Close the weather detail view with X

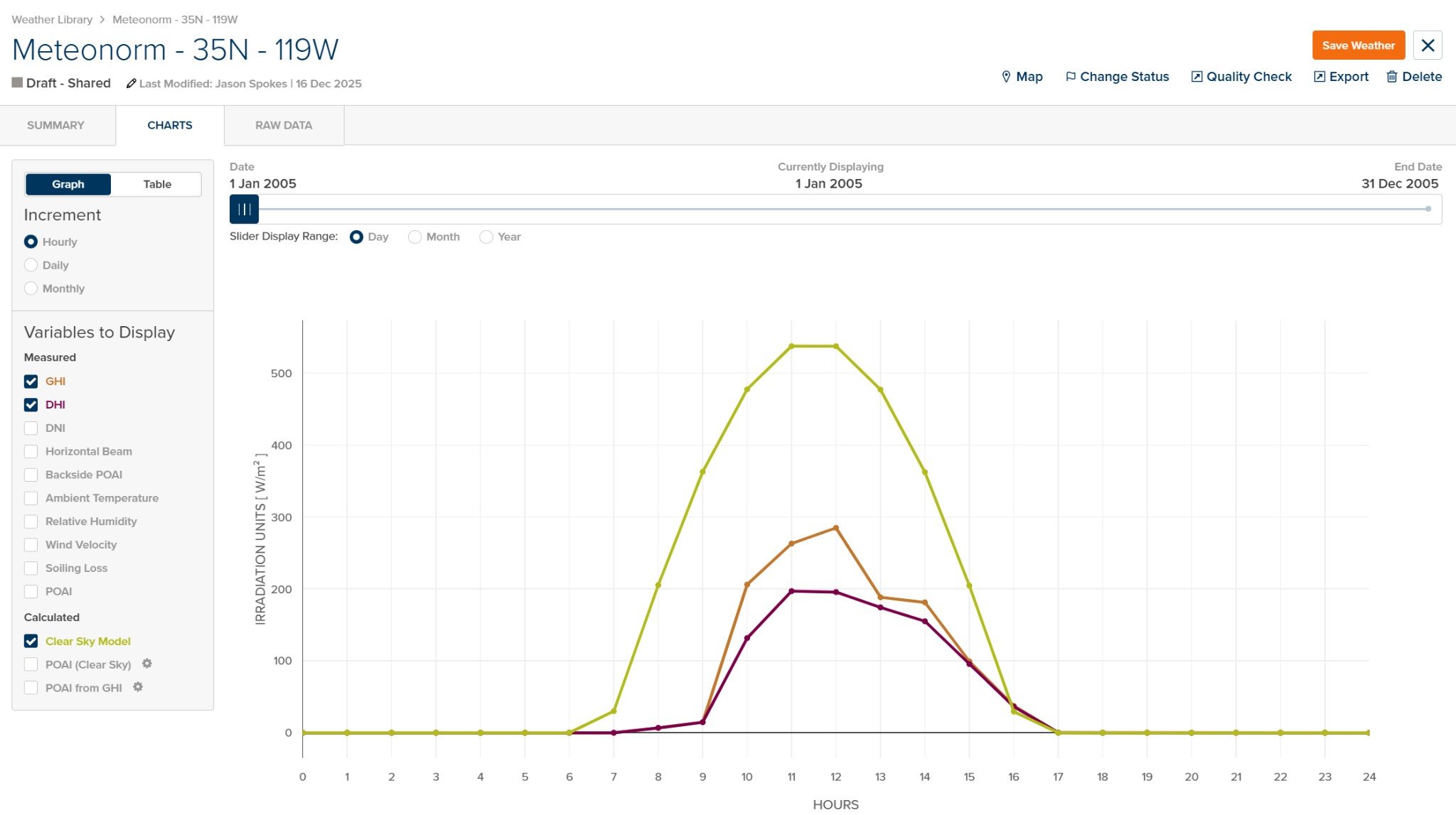tap(1428, 45)
